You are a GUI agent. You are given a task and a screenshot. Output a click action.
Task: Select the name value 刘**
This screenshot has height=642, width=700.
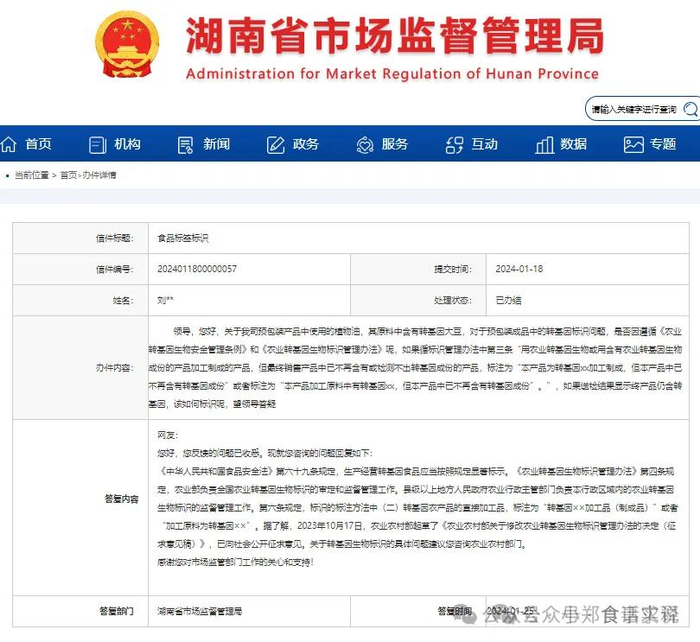coord(165,300)
